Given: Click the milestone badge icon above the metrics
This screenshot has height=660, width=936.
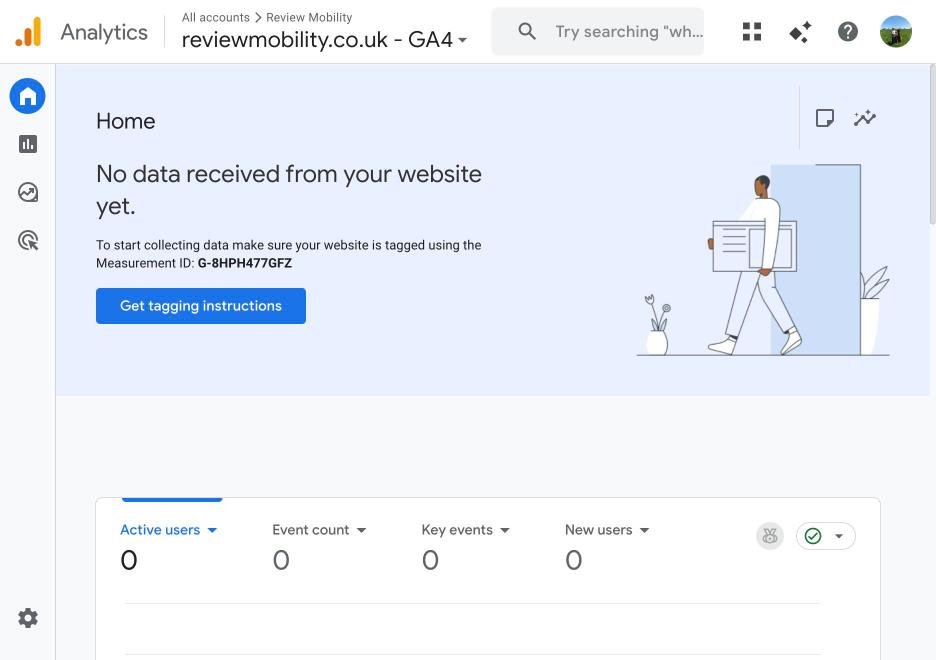Looking at the screenshot, I should (x=769, y=535).
